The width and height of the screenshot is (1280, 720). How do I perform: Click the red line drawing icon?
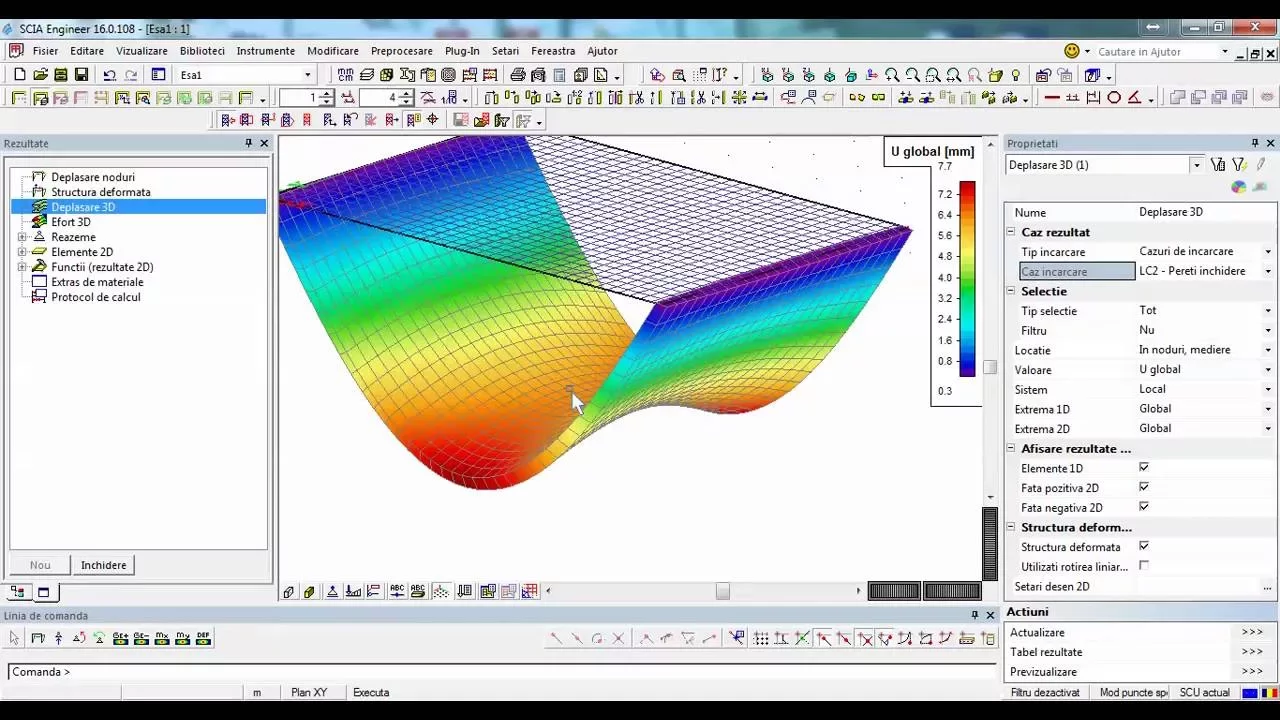click(1052, 98)
